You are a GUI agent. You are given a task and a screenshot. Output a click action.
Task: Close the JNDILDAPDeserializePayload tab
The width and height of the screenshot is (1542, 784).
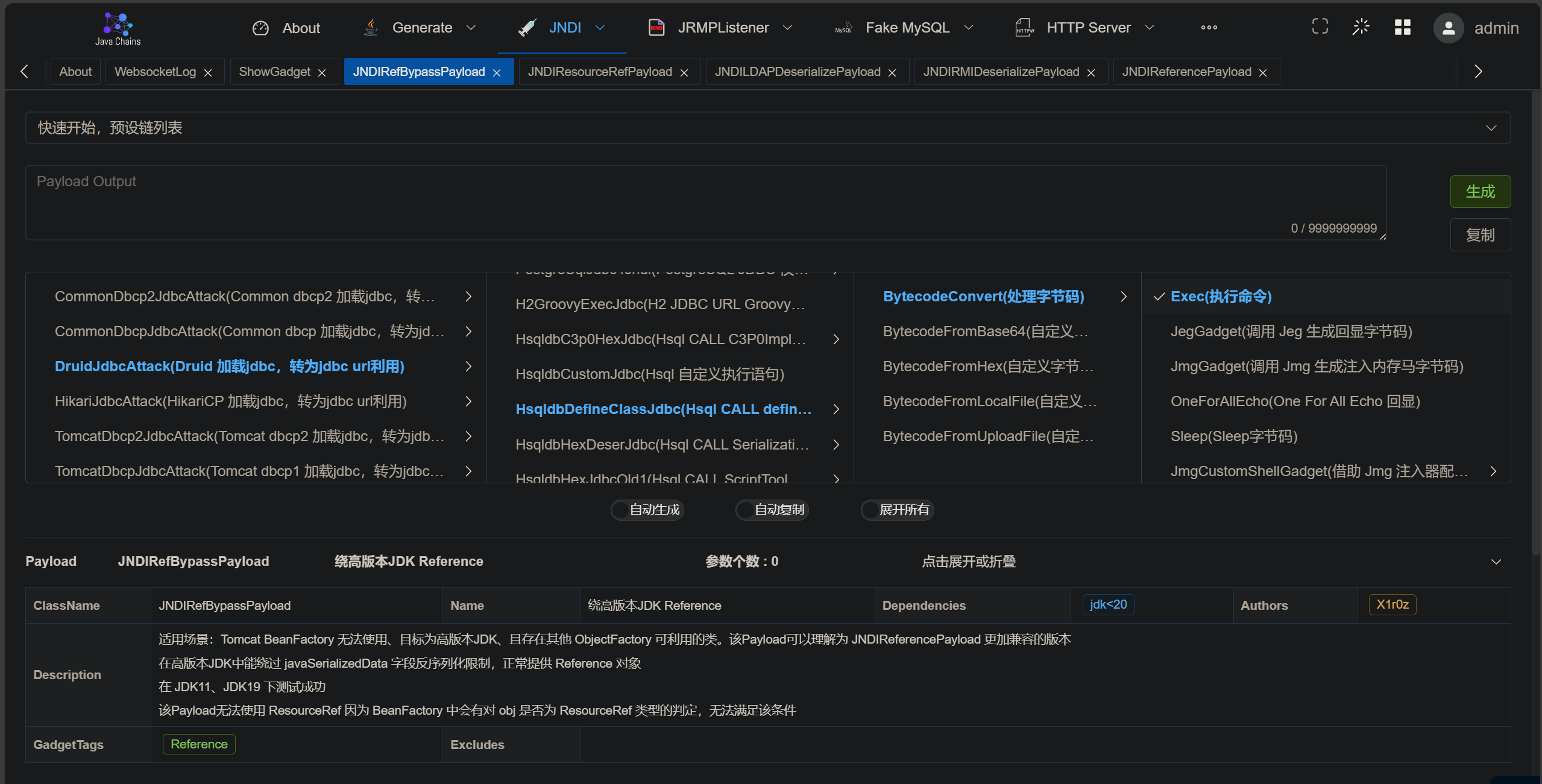click(x=892, y=73)
